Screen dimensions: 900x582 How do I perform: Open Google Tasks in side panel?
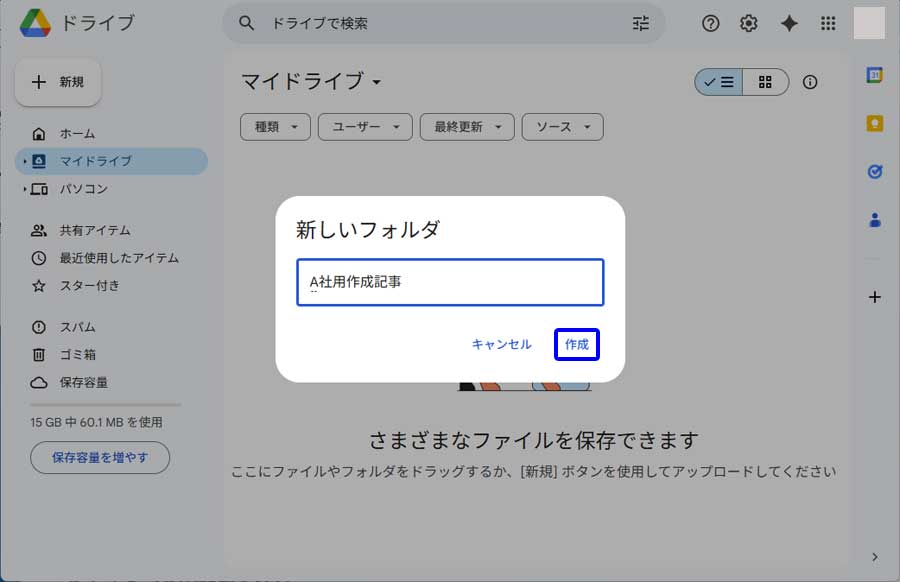coord(875,172)
